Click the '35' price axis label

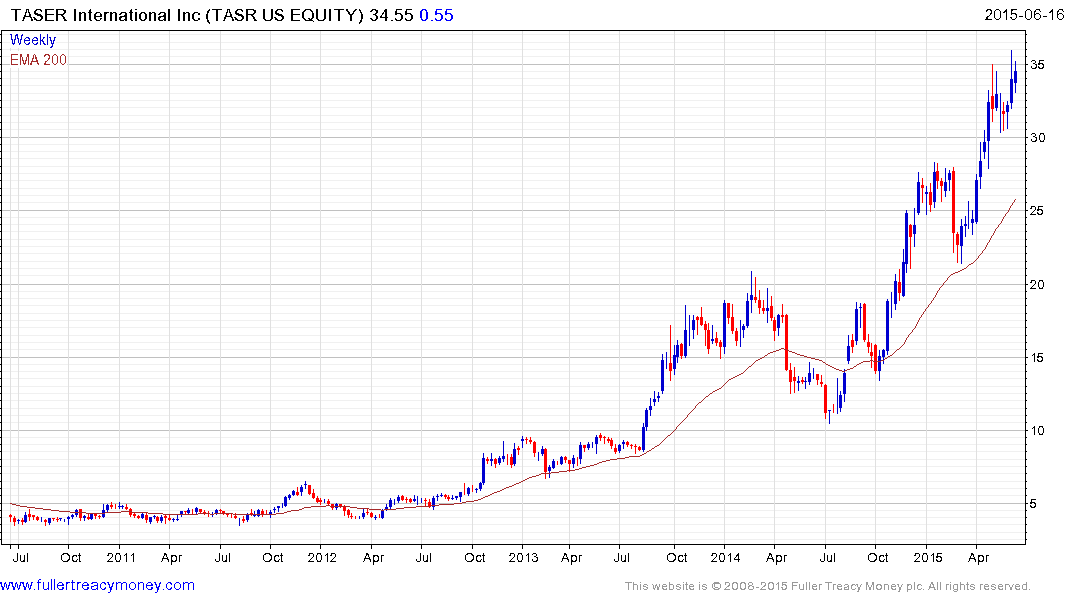[x=1037, y=64]
